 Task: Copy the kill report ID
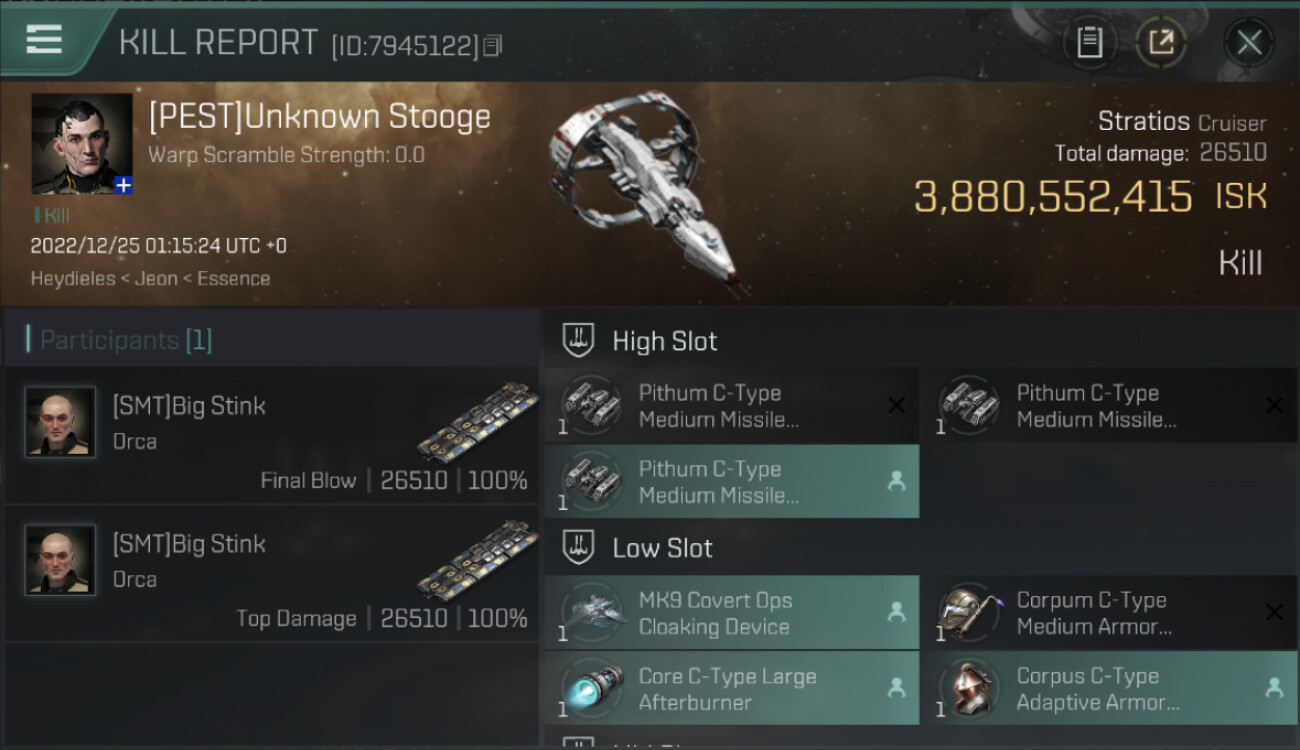[492, 45]
